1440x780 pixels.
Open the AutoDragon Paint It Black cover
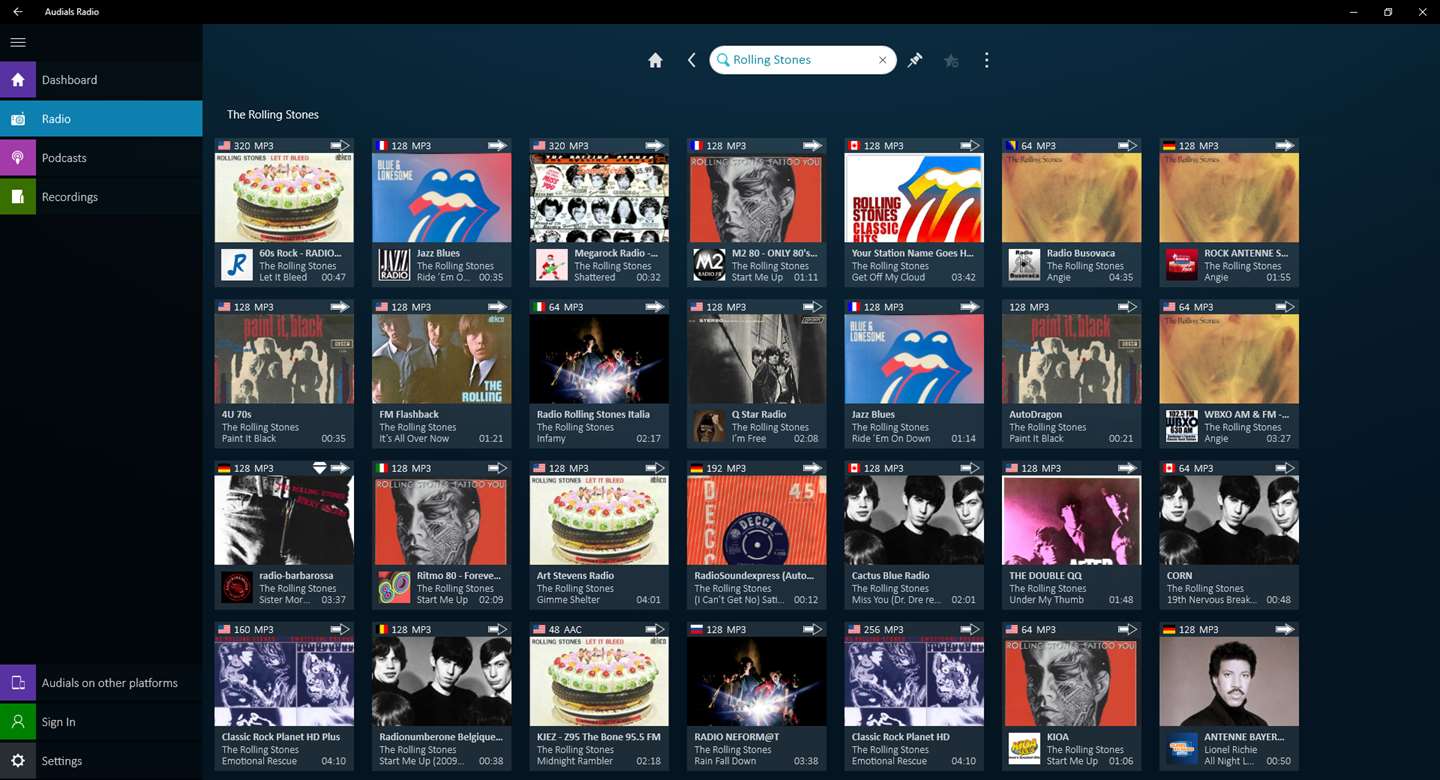[1071, 359]
